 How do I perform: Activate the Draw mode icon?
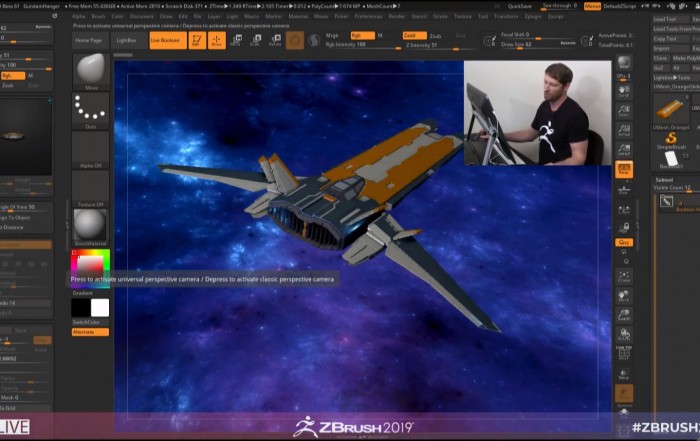pyautogui.click(x=216, y=40)
